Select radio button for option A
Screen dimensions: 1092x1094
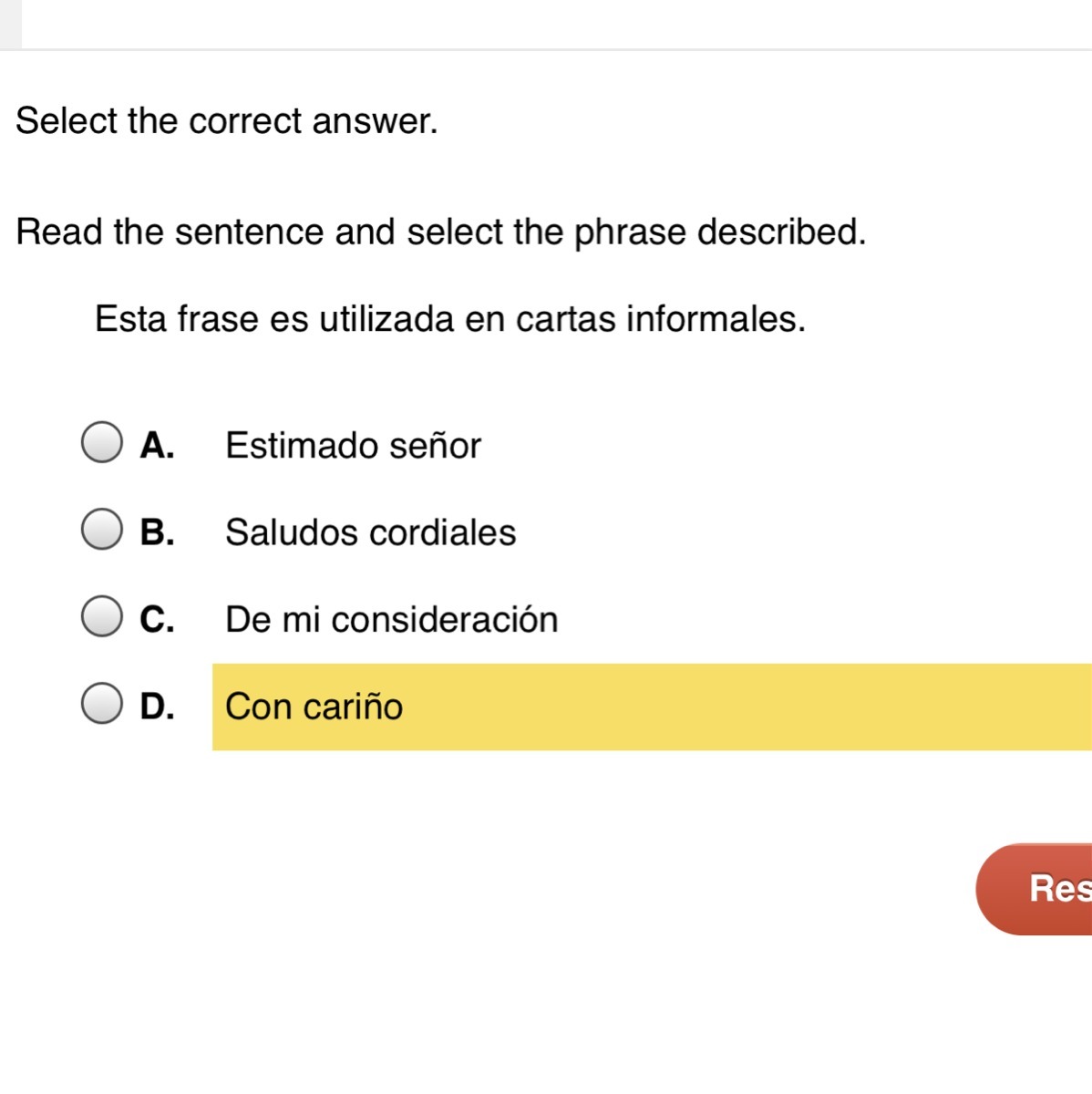tap(101, 443)
